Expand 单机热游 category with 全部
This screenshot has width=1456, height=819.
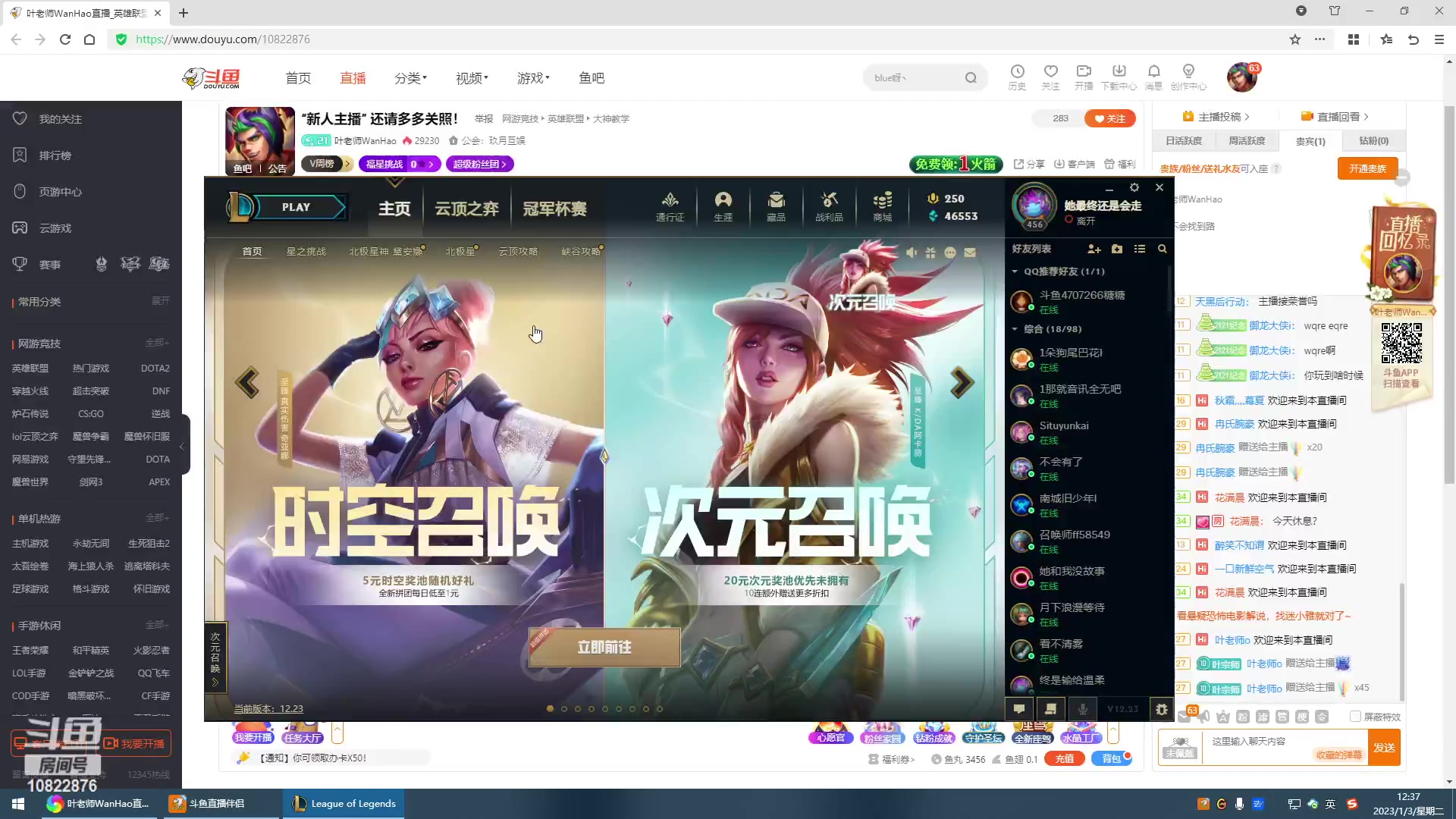[x=157, y=518]
